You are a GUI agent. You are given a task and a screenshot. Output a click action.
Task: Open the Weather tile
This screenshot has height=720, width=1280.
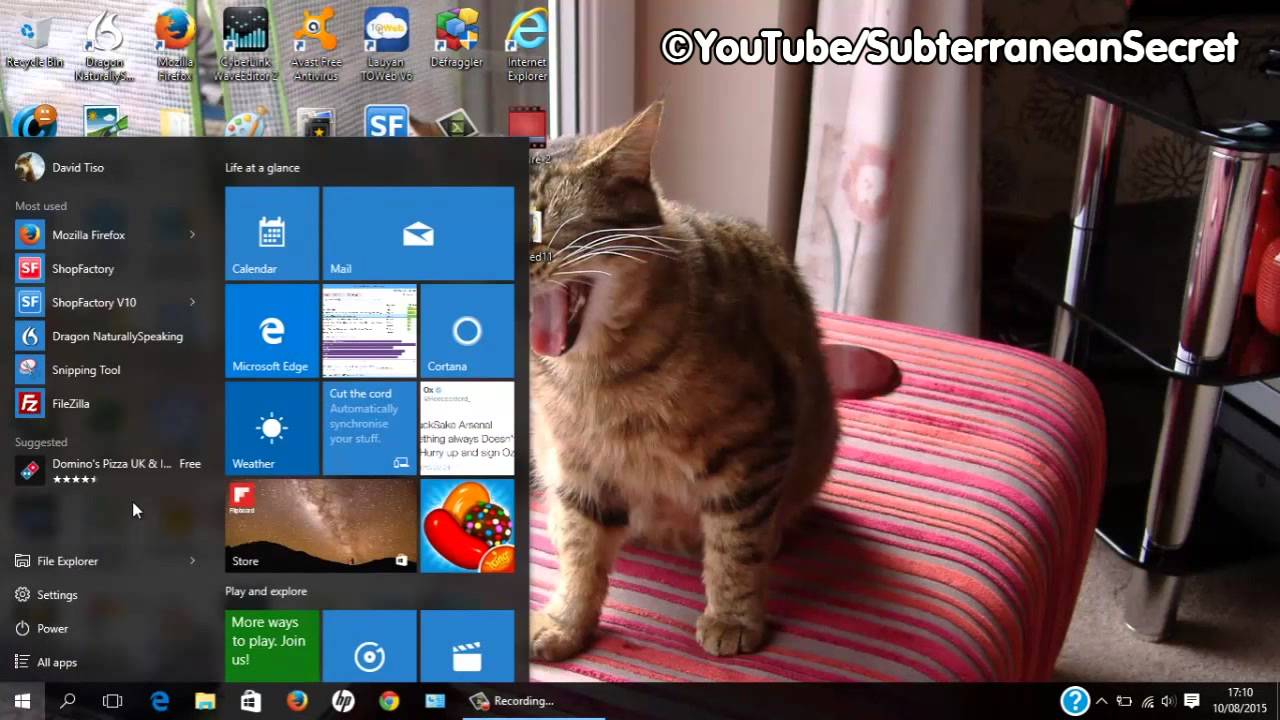click(x=272, y=428)
